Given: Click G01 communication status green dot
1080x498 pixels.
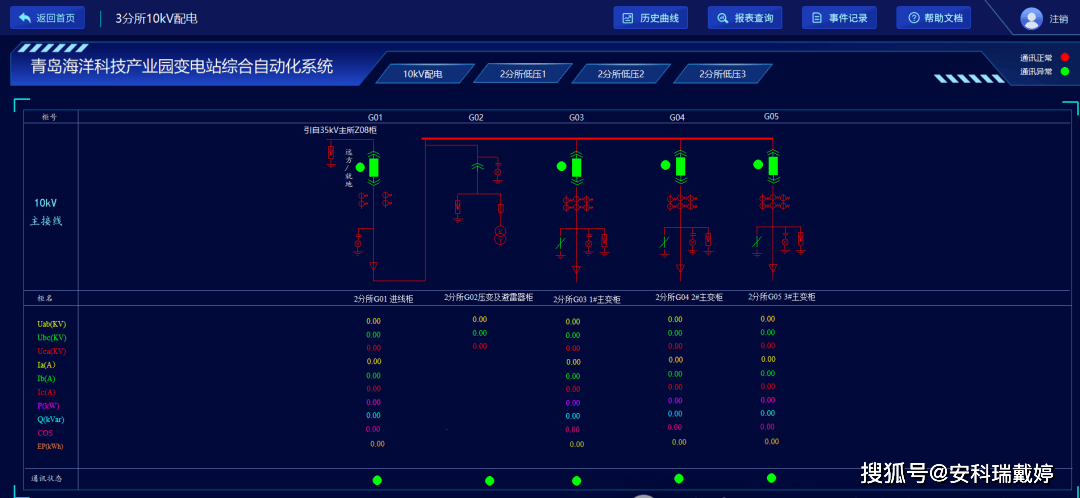Looking at the screenshot, I should [377, 480].
